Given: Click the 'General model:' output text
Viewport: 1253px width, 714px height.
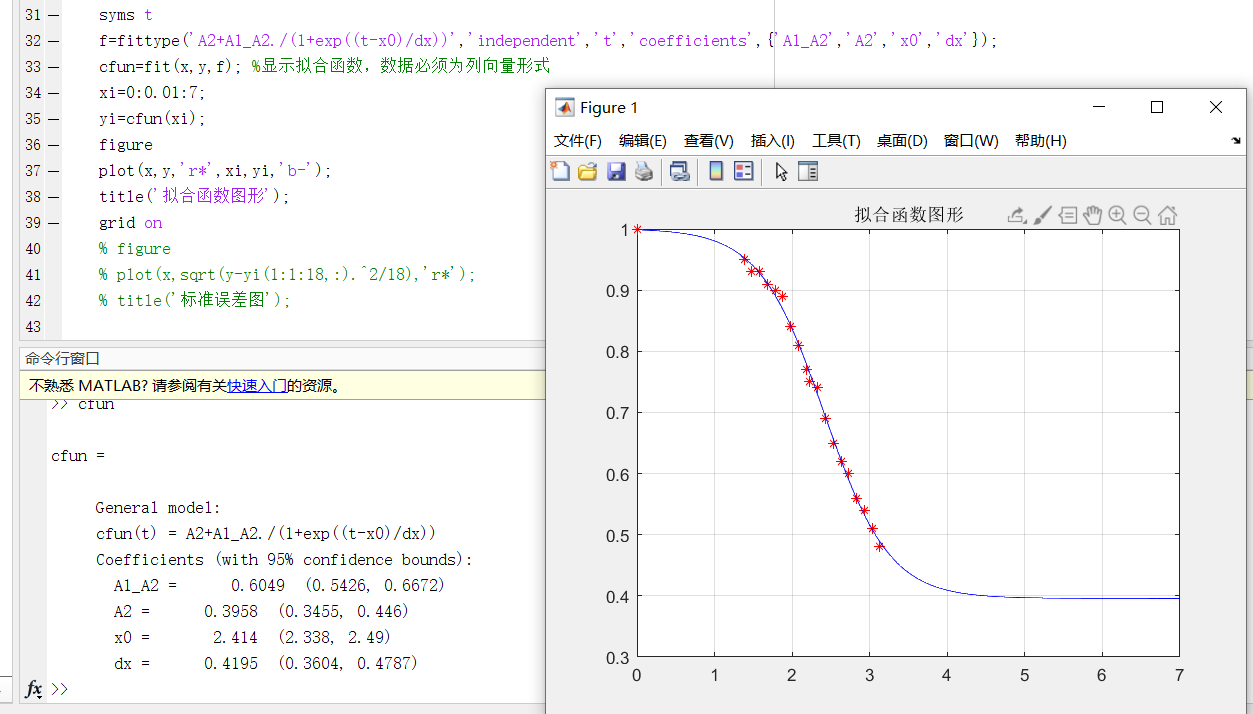Looking at the screenshot, I should 158,507.
